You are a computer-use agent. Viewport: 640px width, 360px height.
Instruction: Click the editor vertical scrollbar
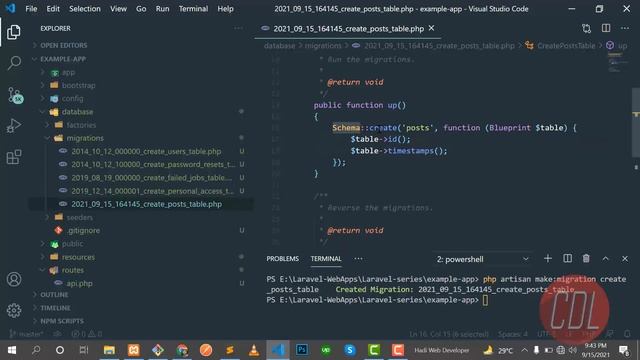[x=636, y=122]
